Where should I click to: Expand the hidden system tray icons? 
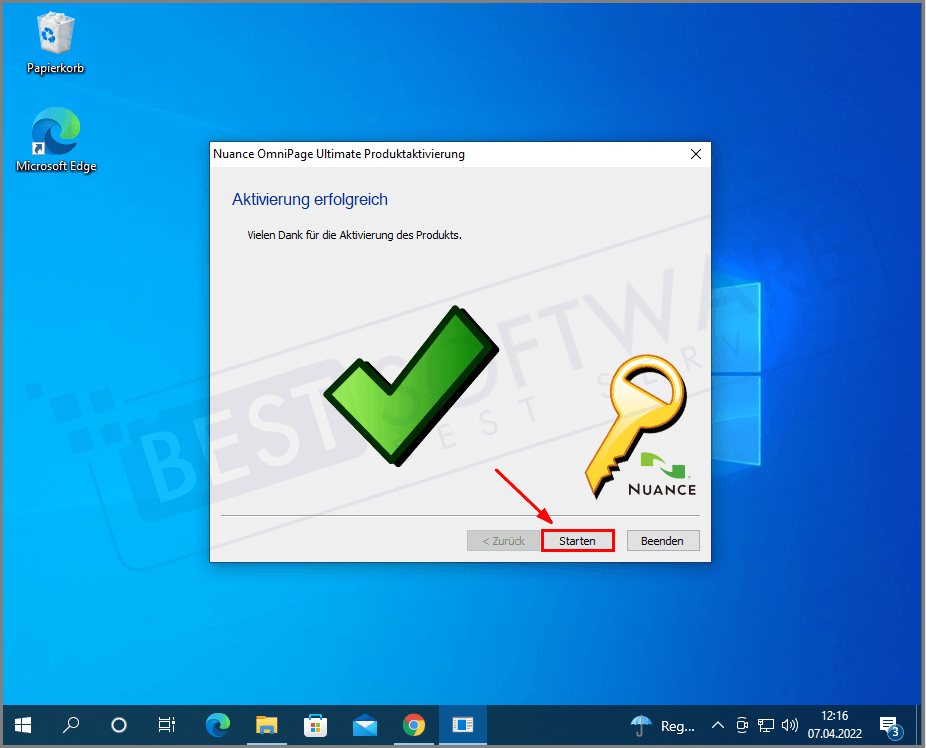point(718,724)
